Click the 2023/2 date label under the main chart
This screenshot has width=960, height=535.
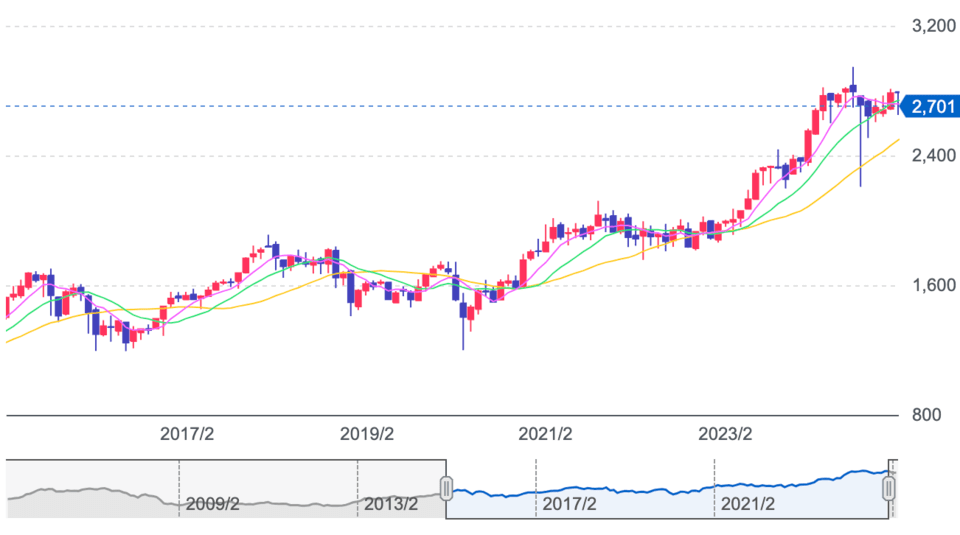coord(725,434)
